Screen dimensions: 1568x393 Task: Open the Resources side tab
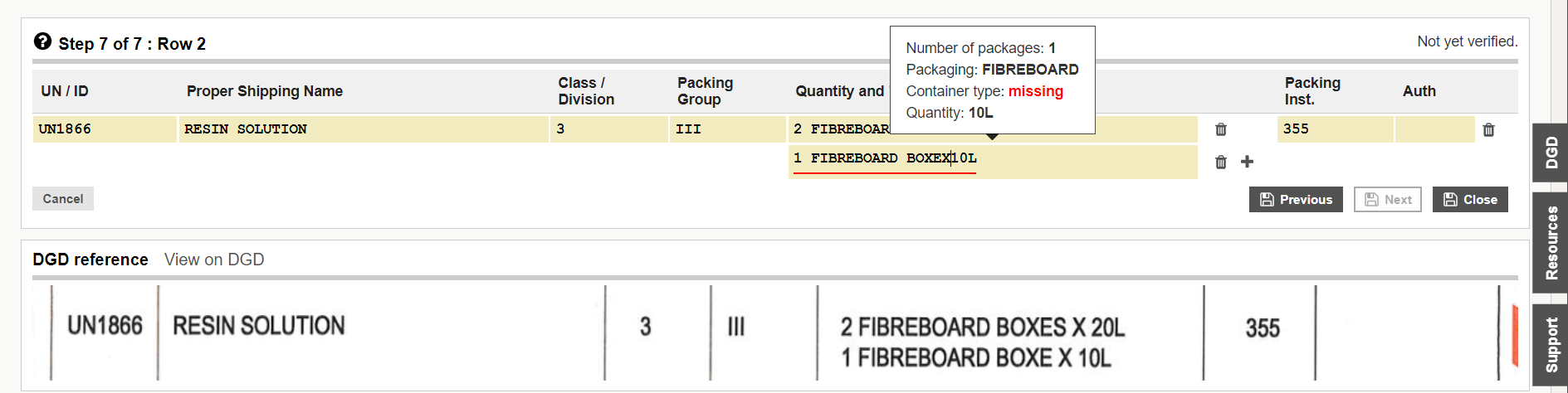tap(1550, 243)
